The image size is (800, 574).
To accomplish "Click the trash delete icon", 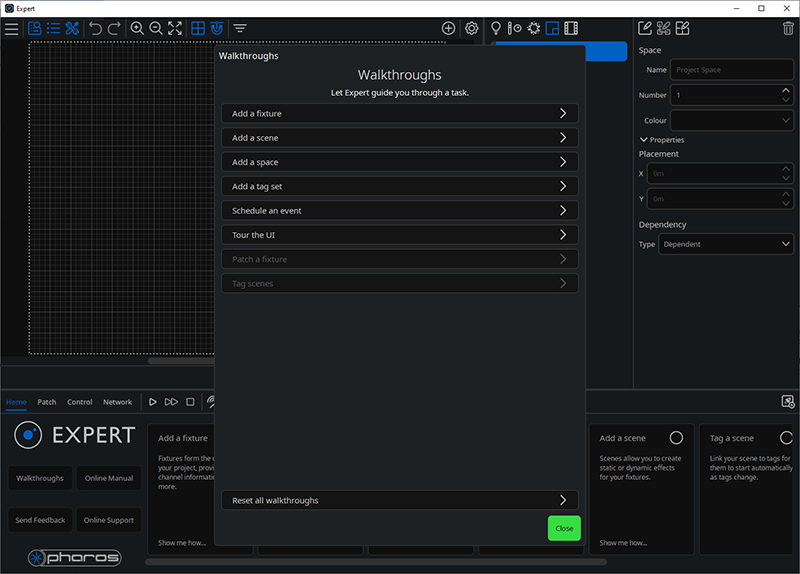I will (788, 28).
